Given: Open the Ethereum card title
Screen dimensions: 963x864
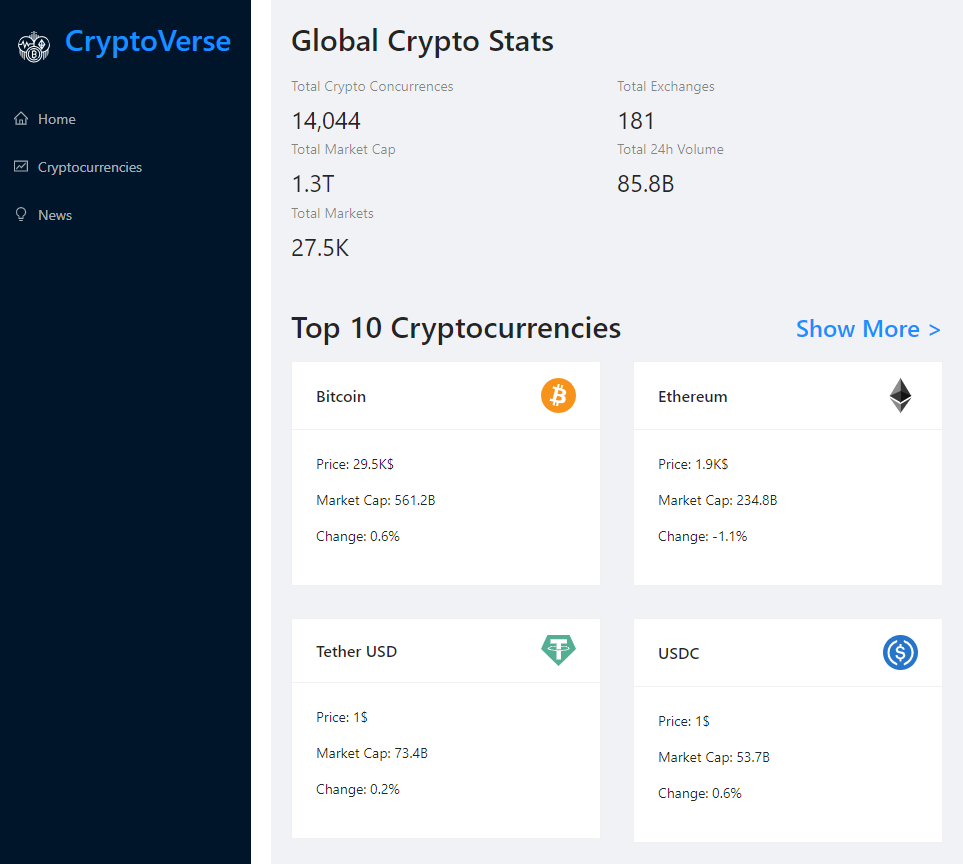Looking at the screenshot, I should tap(693, 397).
